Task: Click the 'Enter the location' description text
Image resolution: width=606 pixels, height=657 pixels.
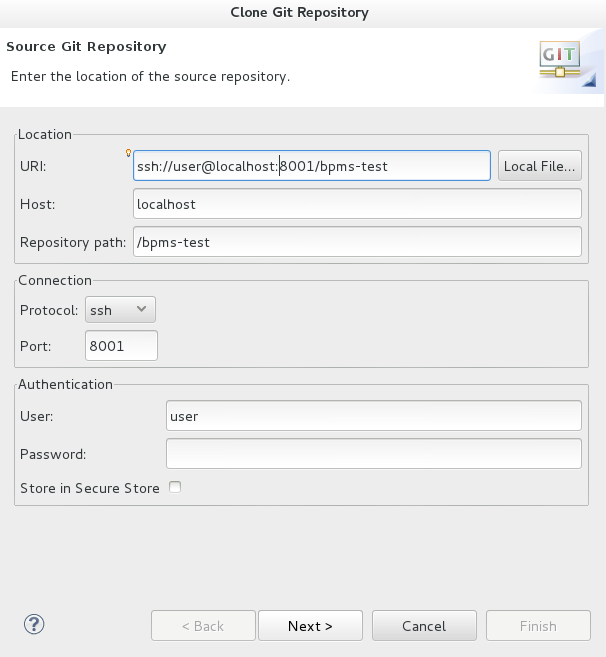Action: point(150,76)
